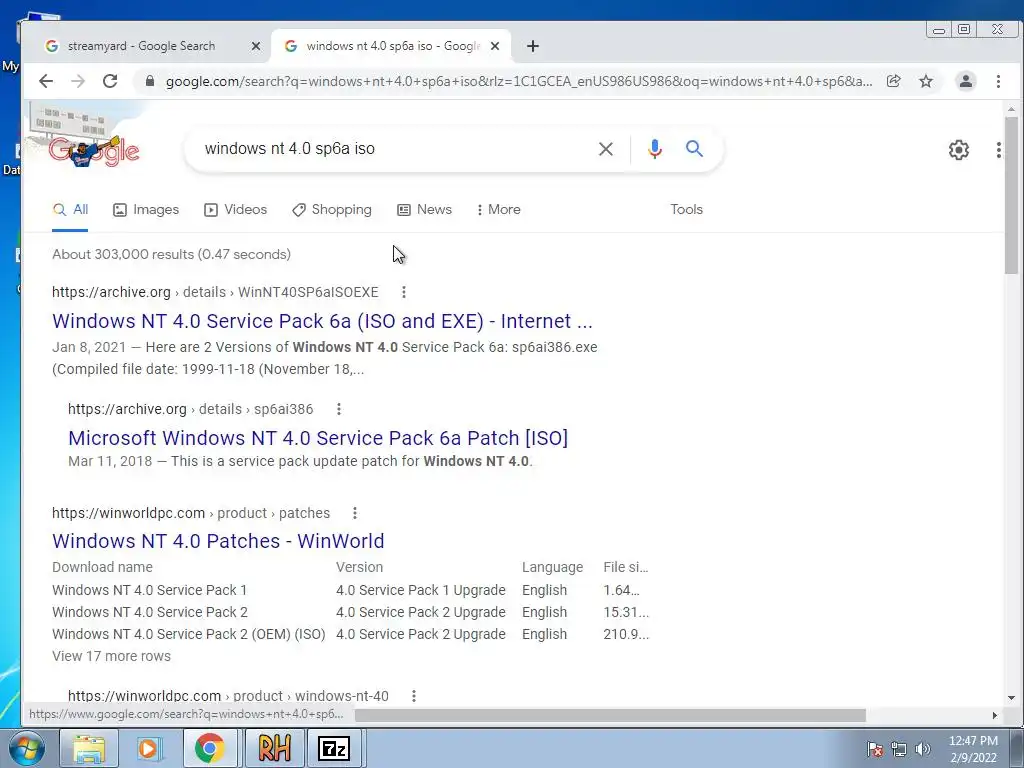Image resolution: width=1024 pixels, height=768 pixels.
Task: Open 7-Zip from the taskbar
Action: [334, 748]
